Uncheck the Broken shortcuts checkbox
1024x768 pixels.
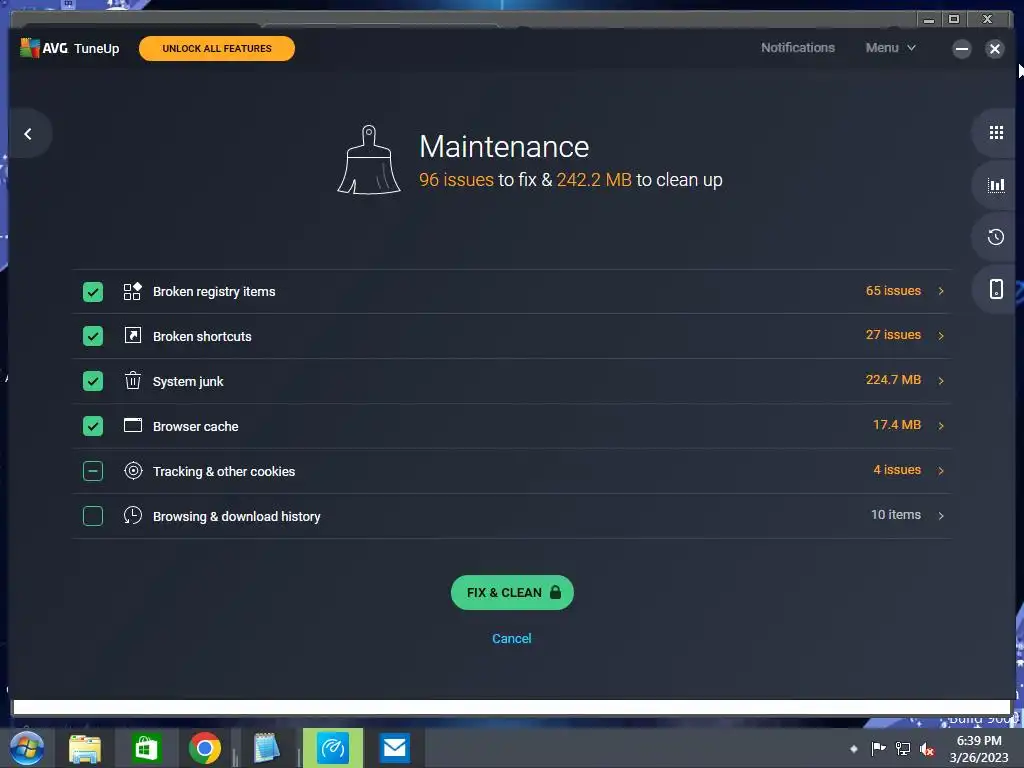pyautogui.click(x=93, y=336)
